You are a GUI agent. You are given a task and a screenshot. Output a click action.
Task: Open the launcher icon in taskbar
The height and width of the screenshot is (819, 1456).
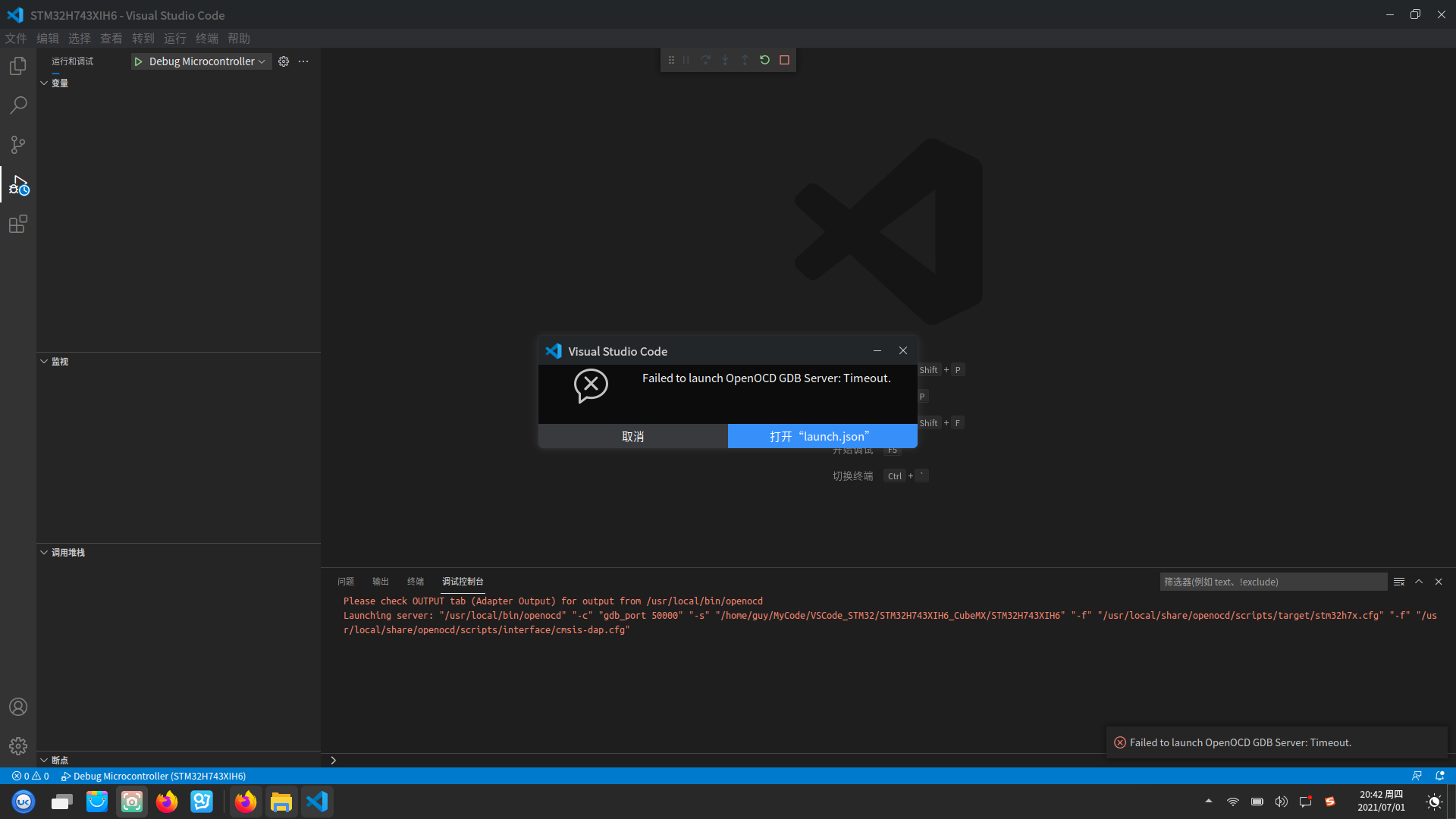click(24, 802)
